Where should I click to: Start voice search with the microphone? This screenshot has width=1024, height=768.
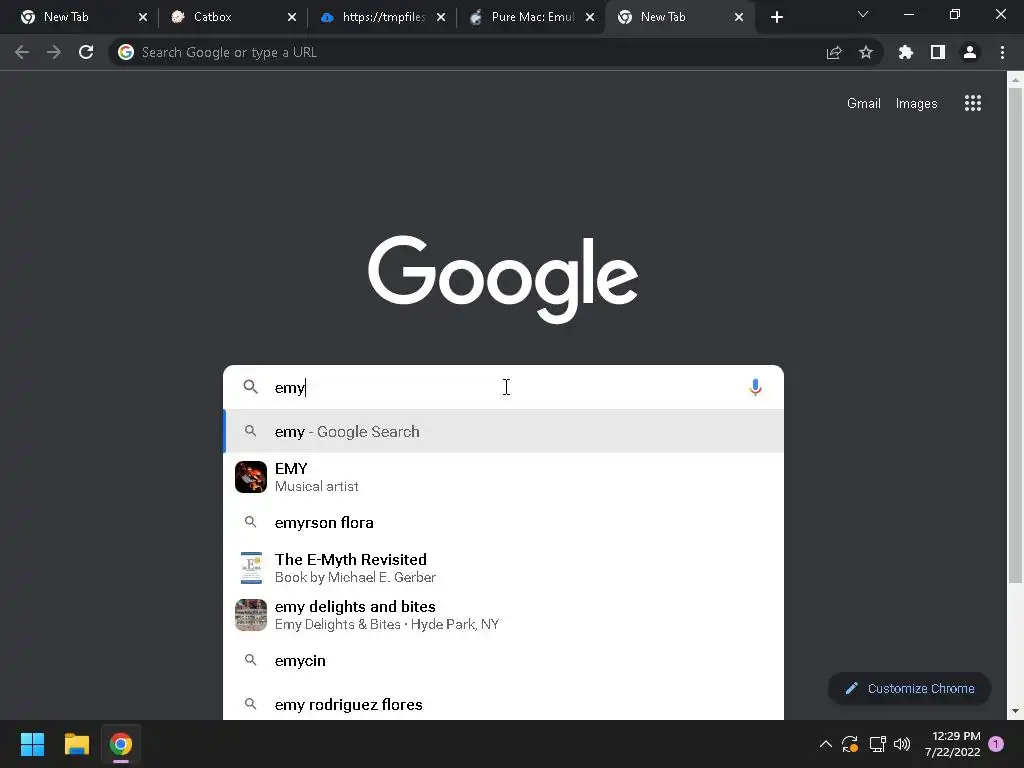coord(755,387)
